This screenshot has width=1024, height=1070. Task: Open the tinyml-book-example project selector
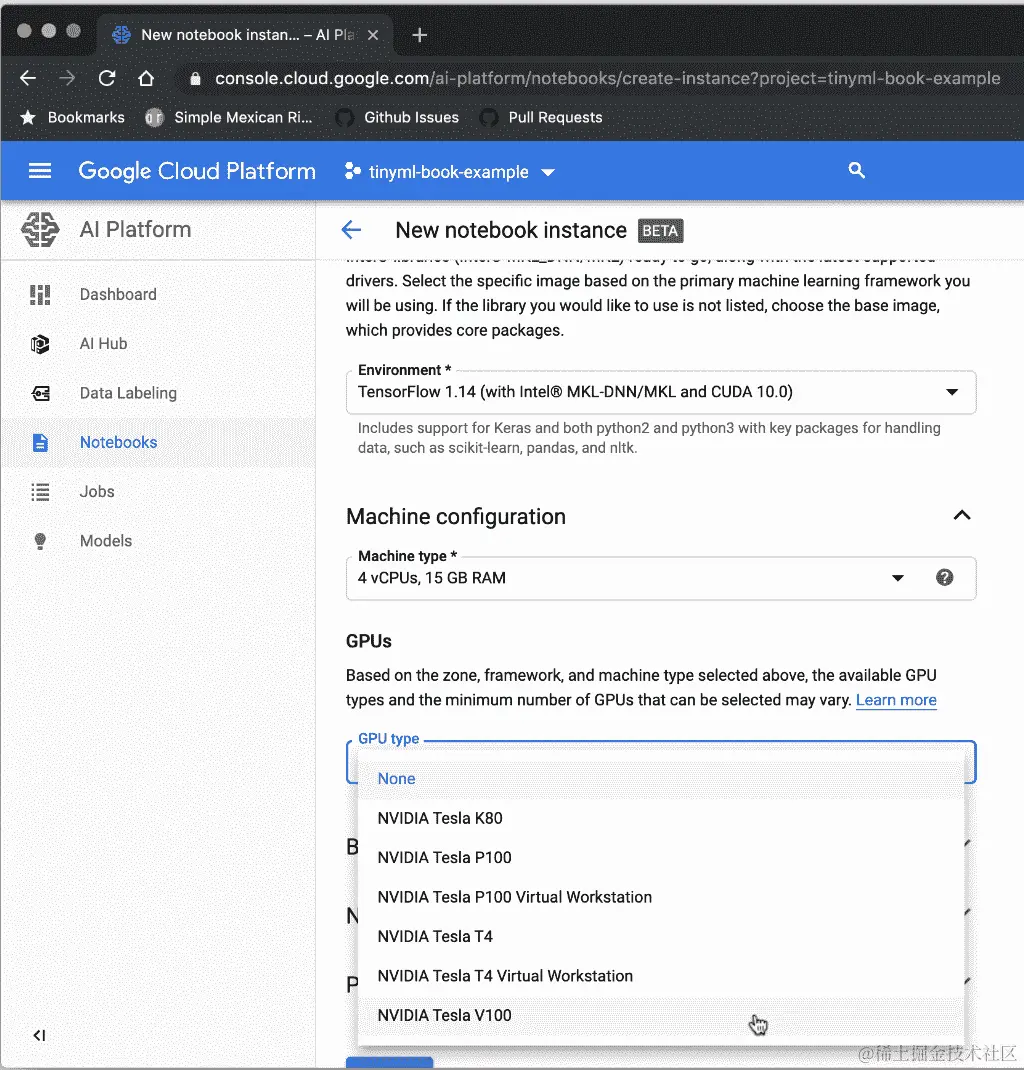click(x=450, y=171)
